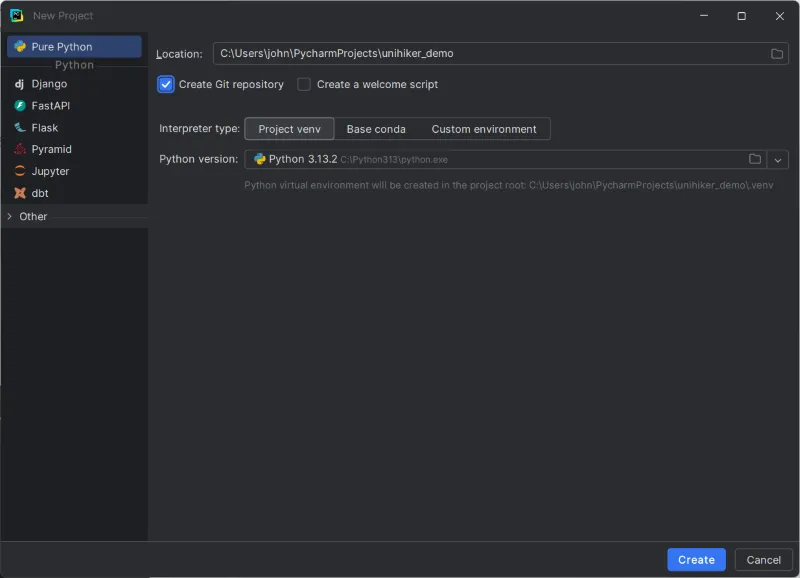Maximize the New Project window
The height and width of the screenshot is (578, 800).
742,16
